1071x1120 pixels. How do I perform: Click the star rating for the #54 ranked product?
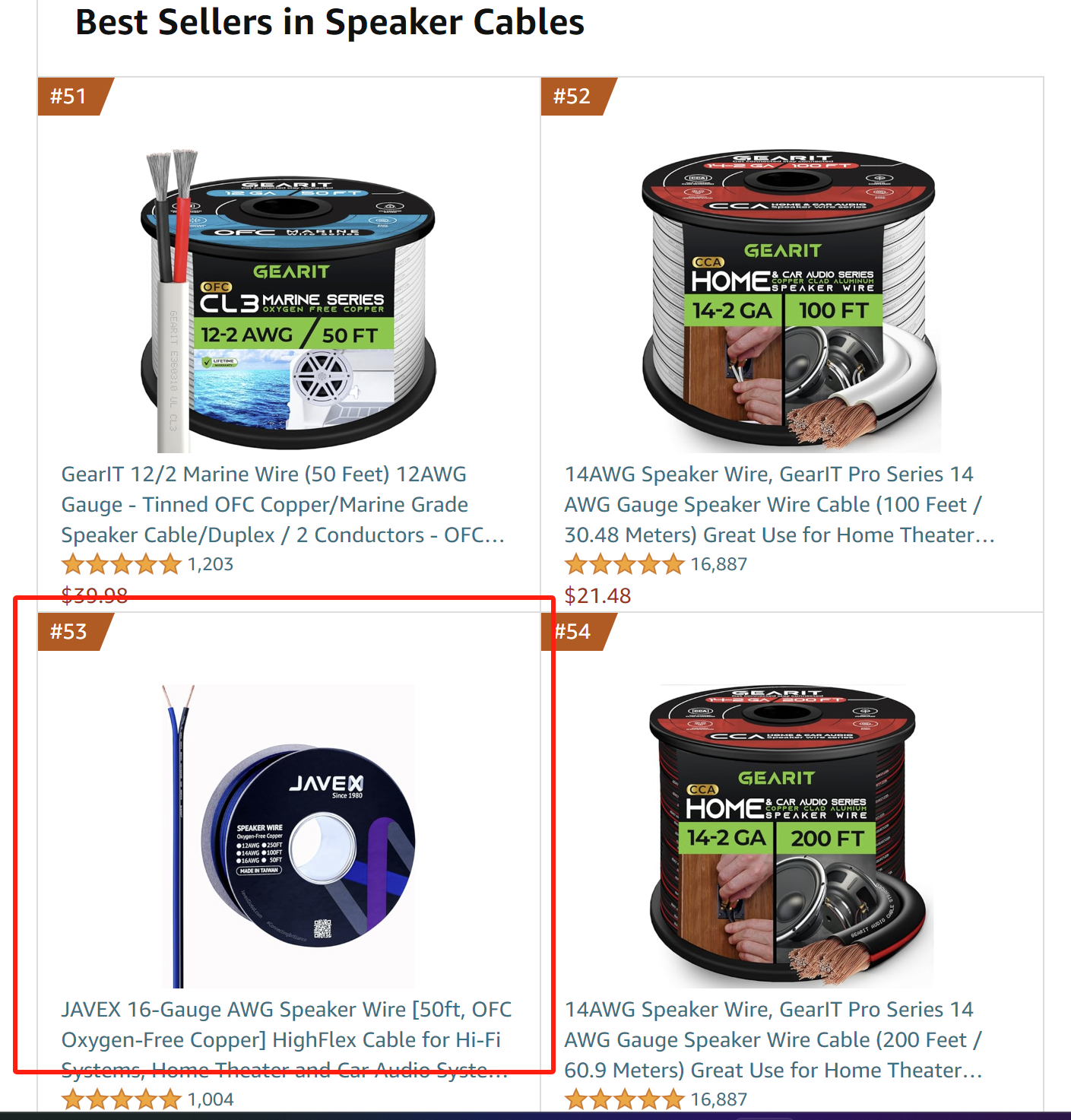[625, 1100]
